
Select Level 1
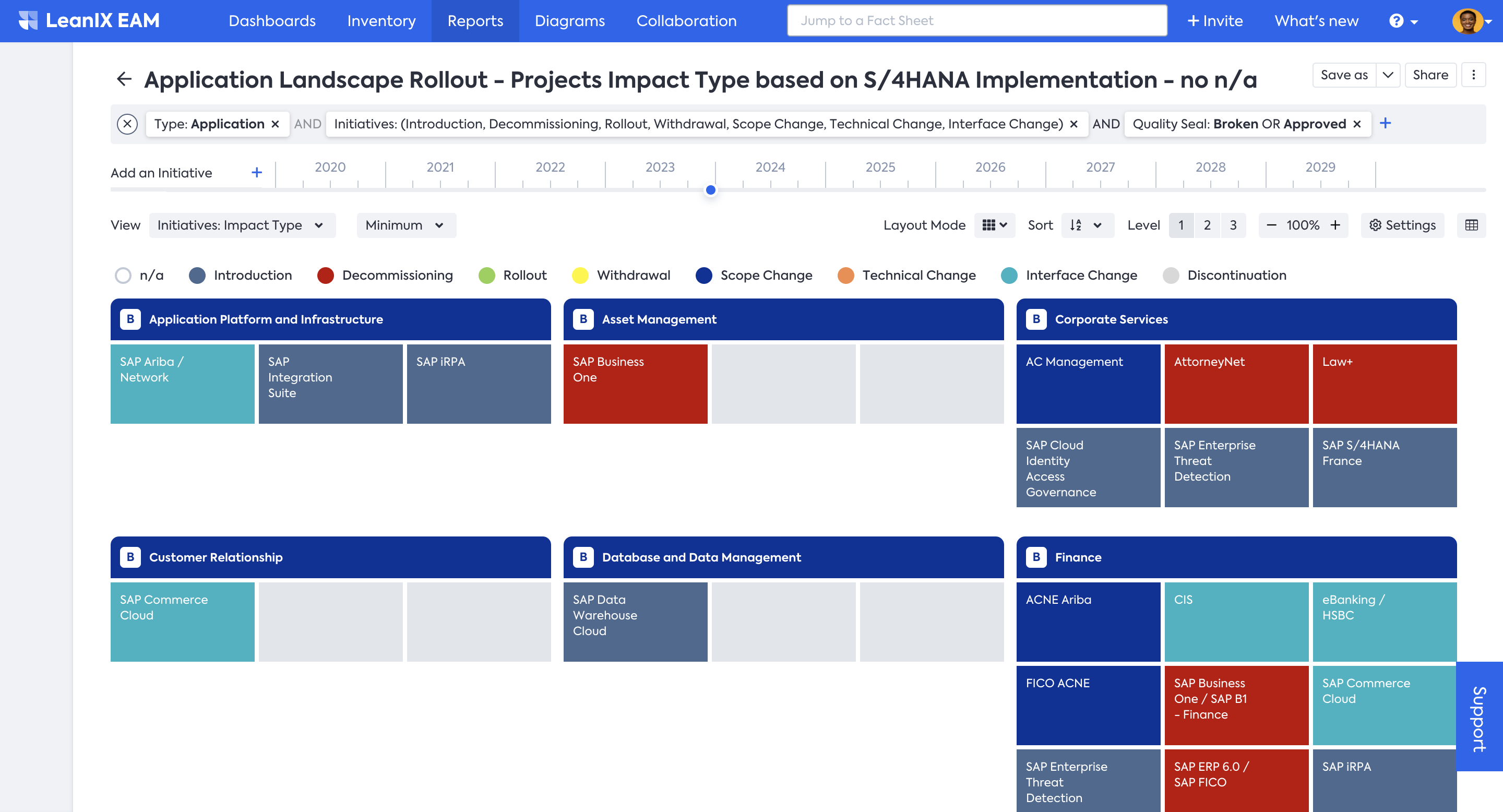[1181, 225]
